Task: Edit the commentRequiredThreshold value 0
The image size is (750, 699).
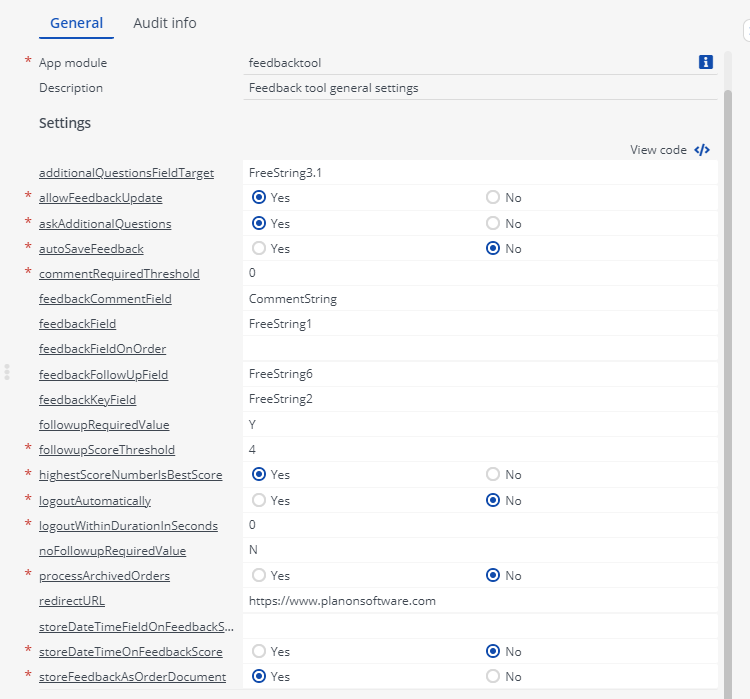Action: click(480, 273)
